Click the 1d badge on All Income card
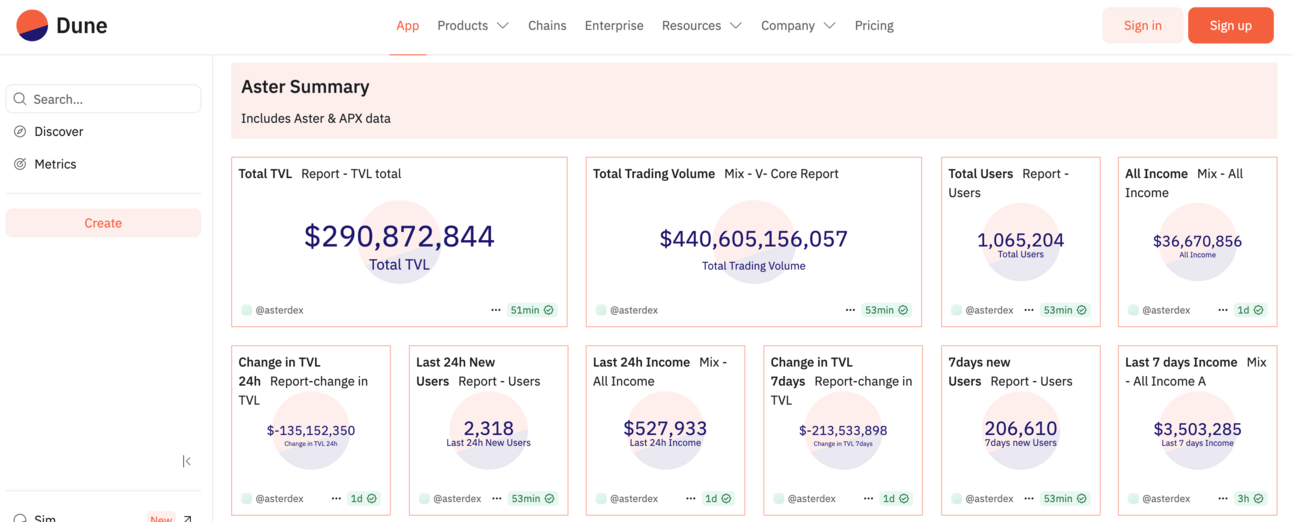This screenshot has width=1292, height=522. point(1251,310)
